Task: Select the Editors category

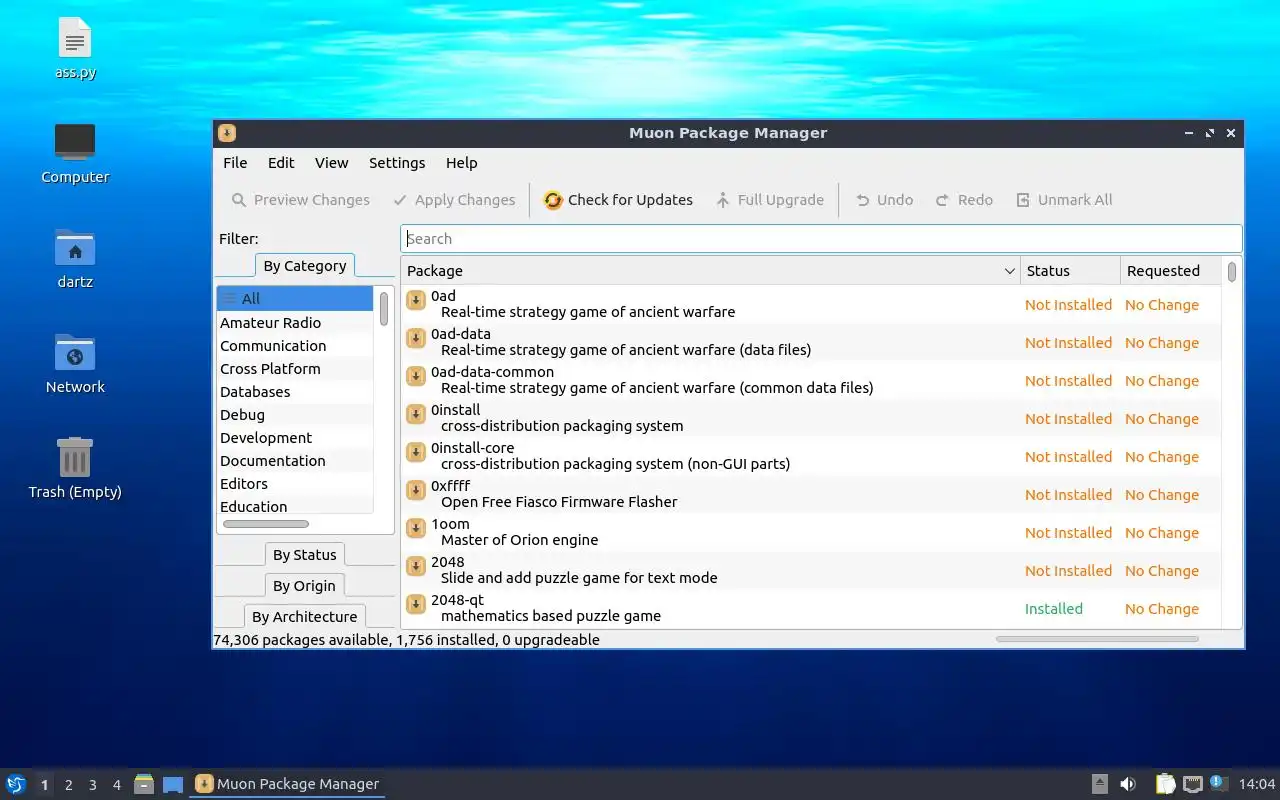Action: pos(295,484)
